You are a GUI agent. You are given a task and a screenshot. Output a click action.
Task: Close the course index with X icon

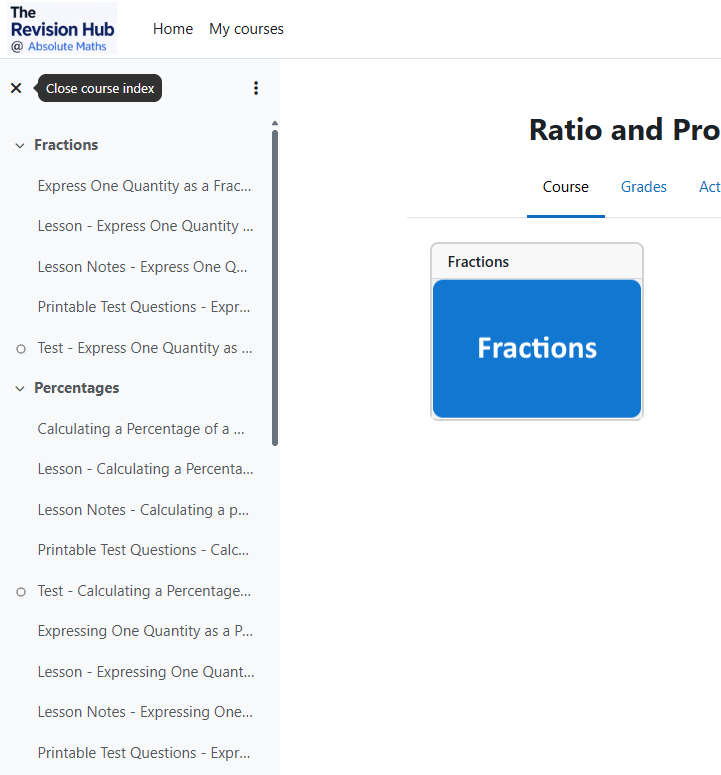(x=16, y=88)
